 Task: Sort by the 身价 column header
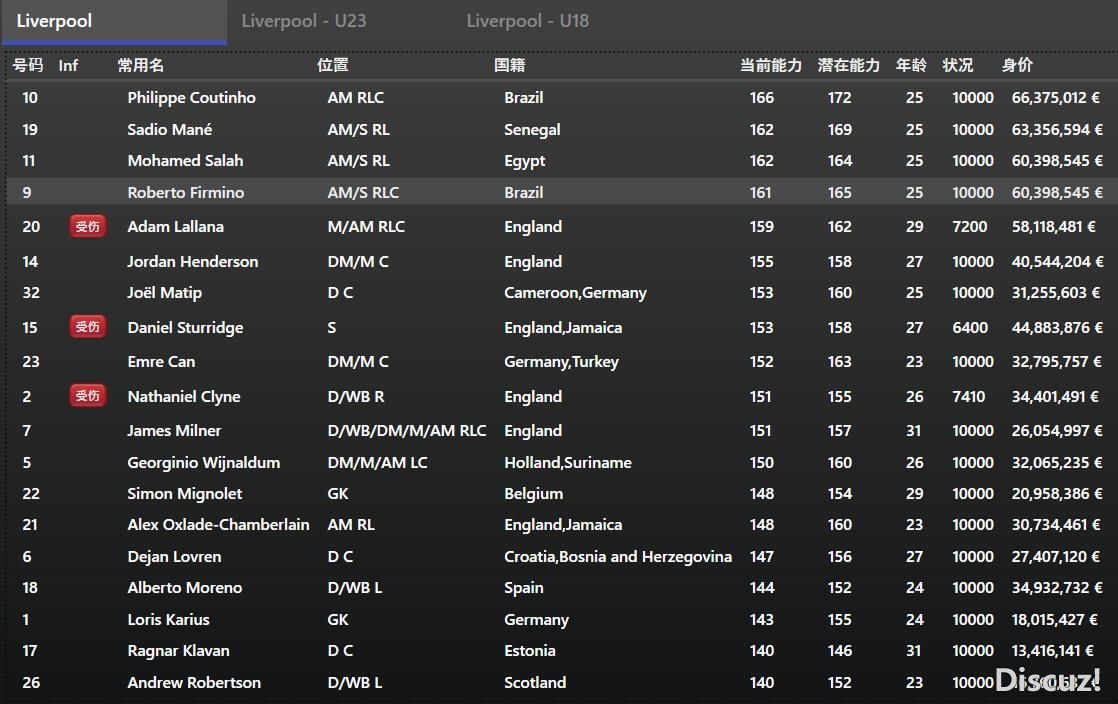click(1017, 66)
